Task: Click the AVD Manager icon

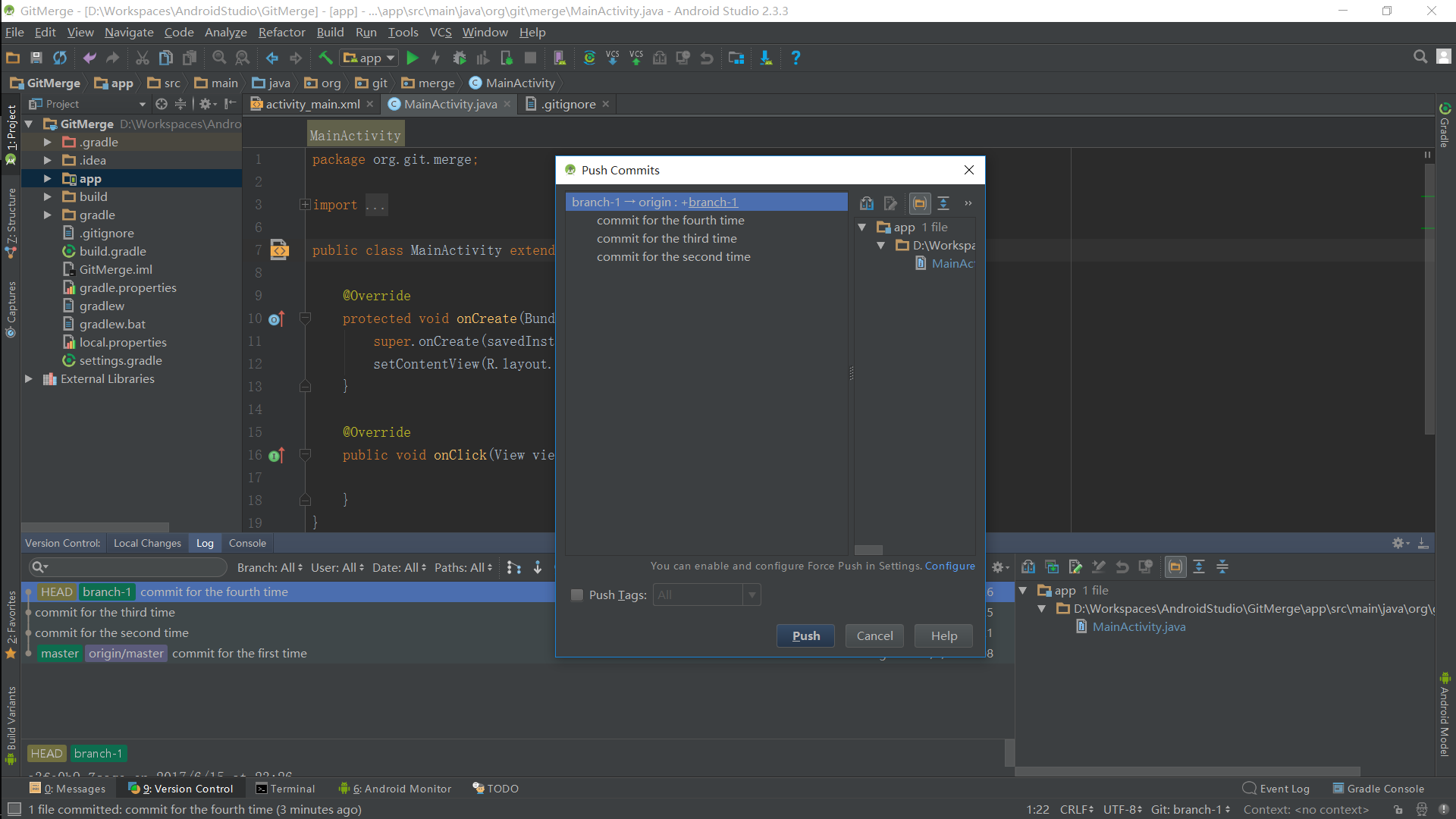Action: [560, 58]
